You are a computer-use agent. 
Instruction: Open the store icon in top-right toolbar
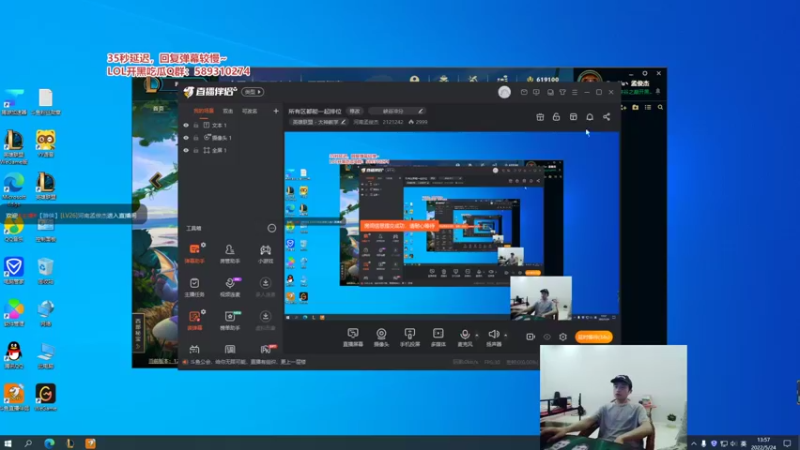[573, 117]
